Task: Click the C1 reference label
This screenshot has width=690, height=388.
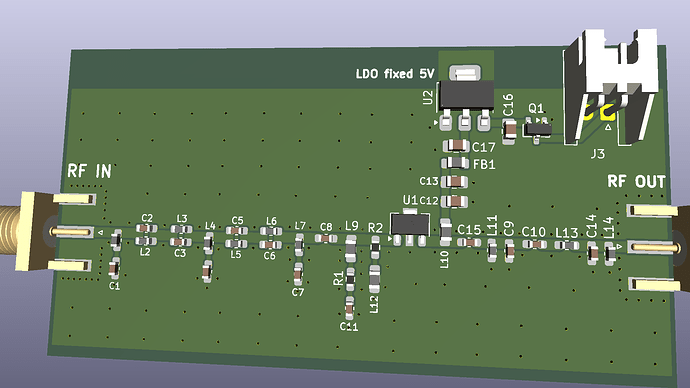Action: click(x=114, y=286)
